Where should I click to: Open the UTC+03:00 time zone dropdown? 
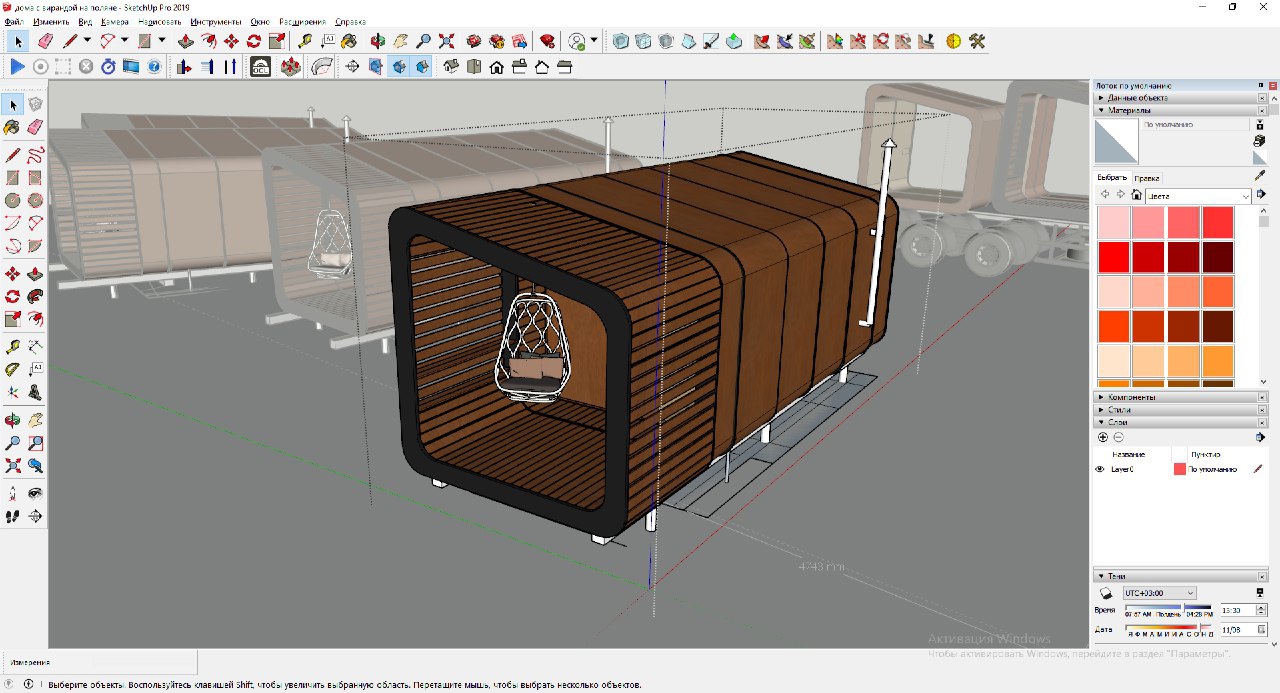(x=1159, y=593)
